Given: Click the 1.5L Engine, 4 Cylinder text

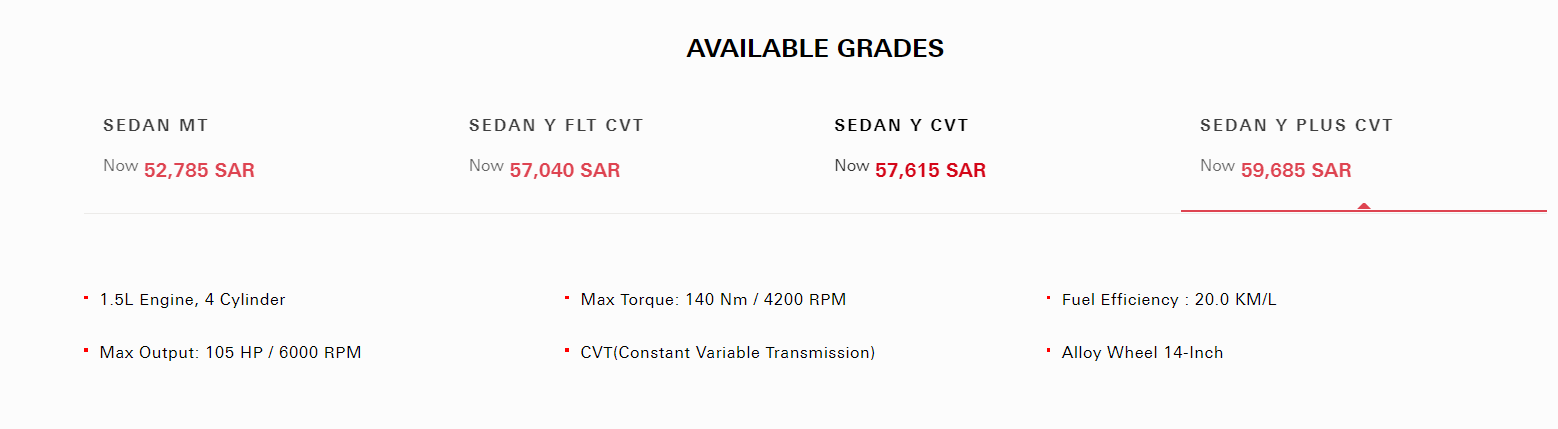Looking at the screenshot, I should tap(192, 300).
